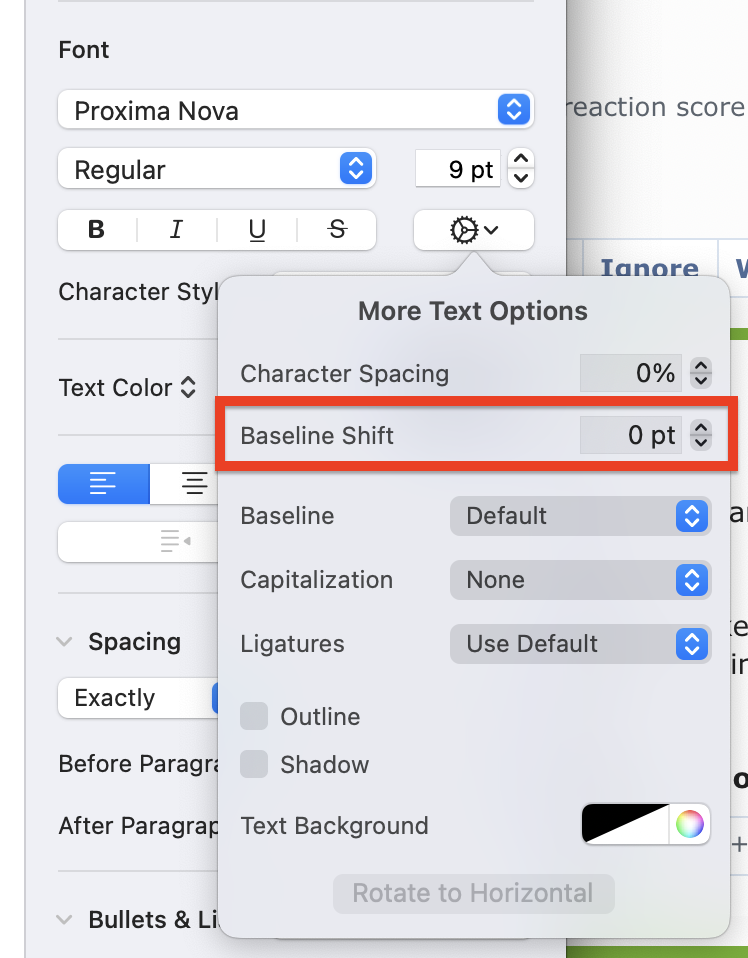The image size is (748, 958).
Task: Apply italic formatting
Action: (176, 230)
